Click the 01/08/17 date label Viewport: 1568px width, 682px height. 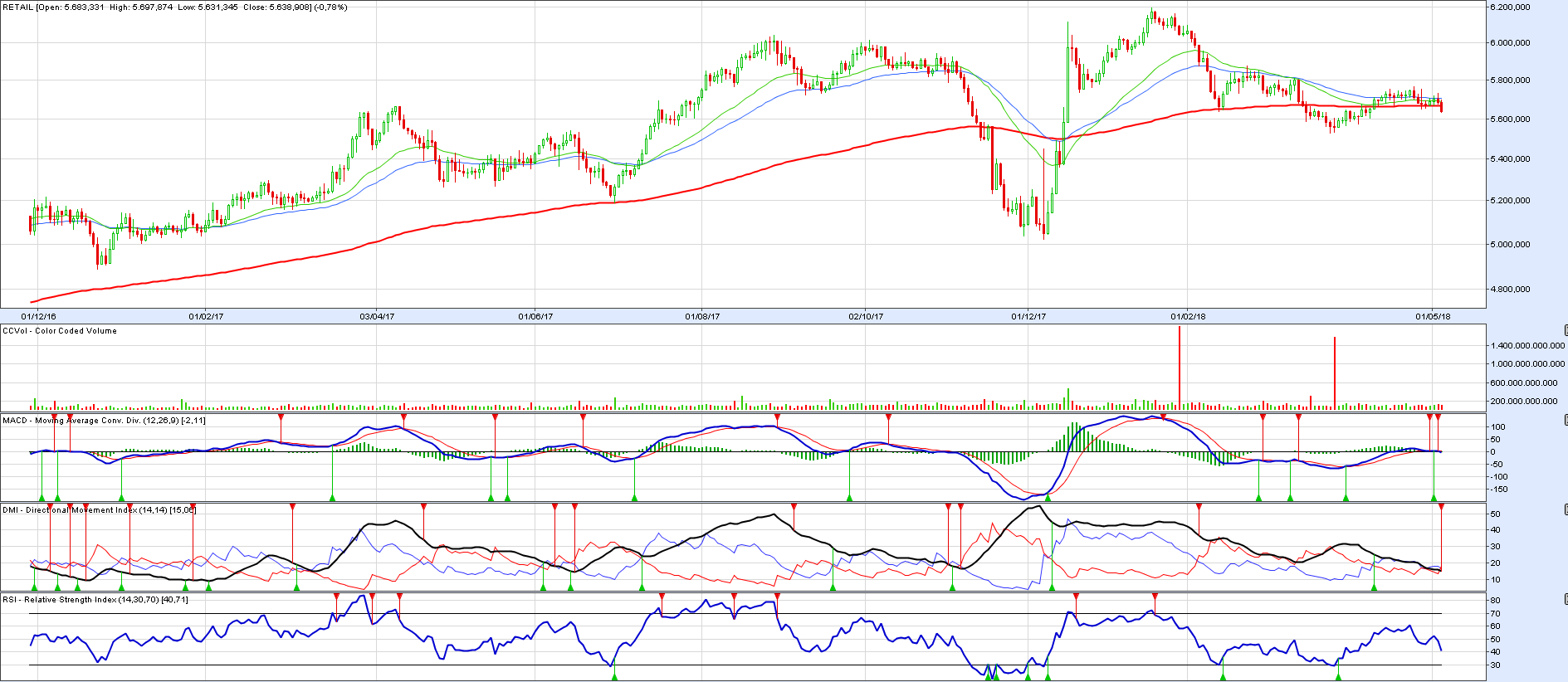tap(702, 316)
